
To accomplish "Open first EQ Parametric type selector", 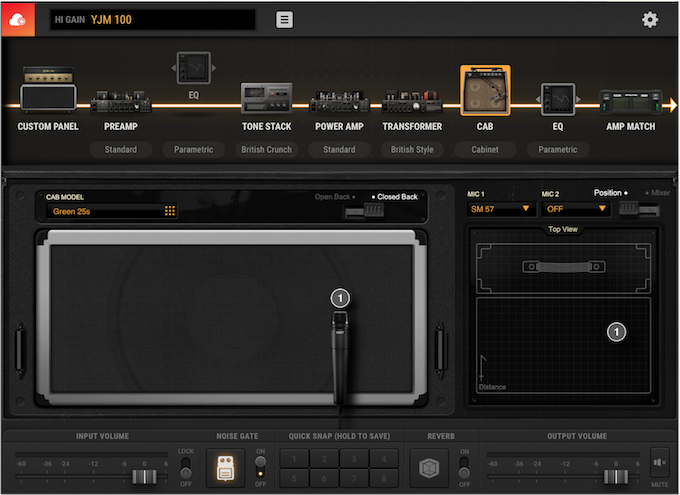I will tap(193, 150).
